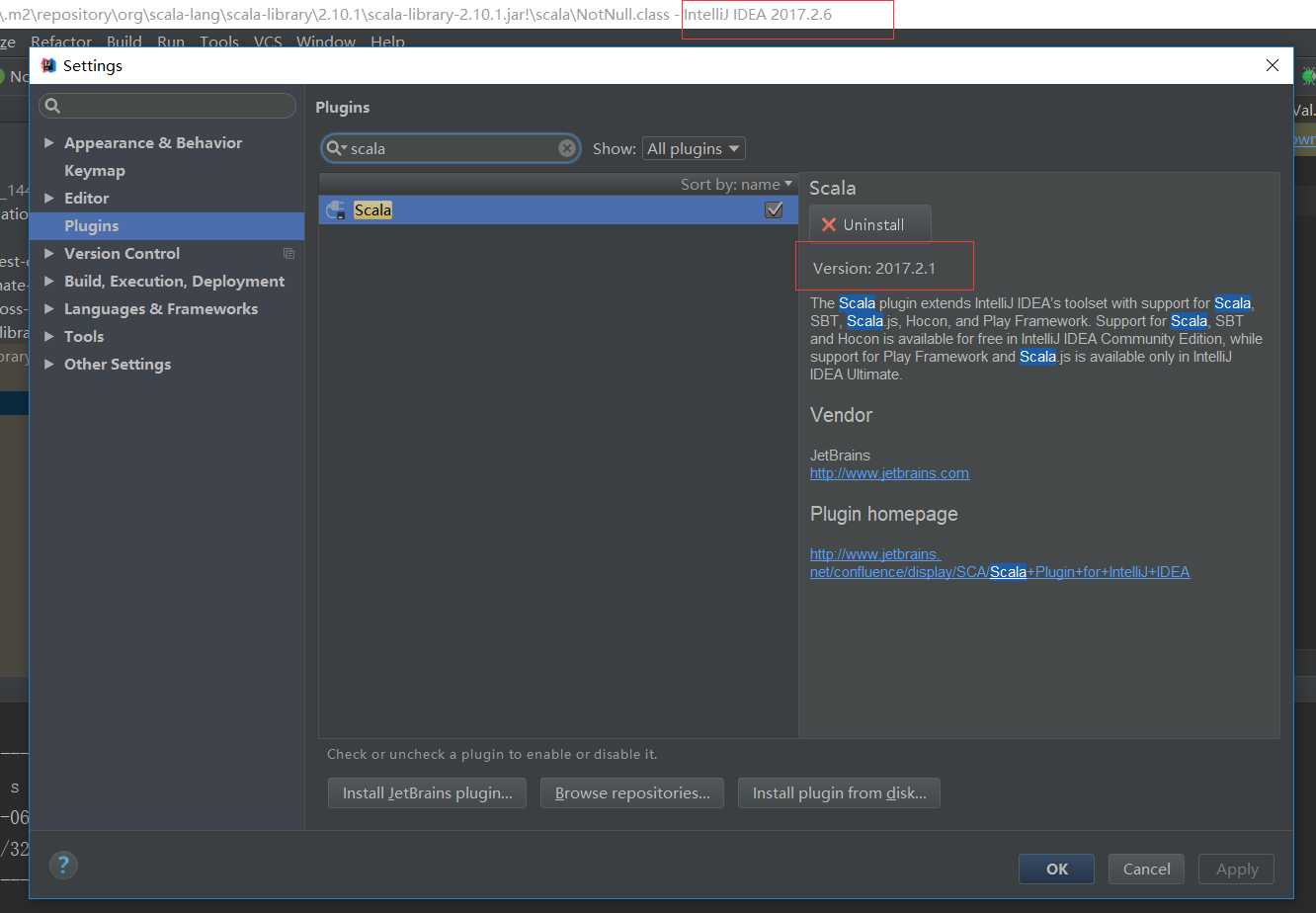Image resolution: width=1316 pixels, height=913 pixels.
Task: Click JetBrains vendor name text
Action: tap(840, 456)
